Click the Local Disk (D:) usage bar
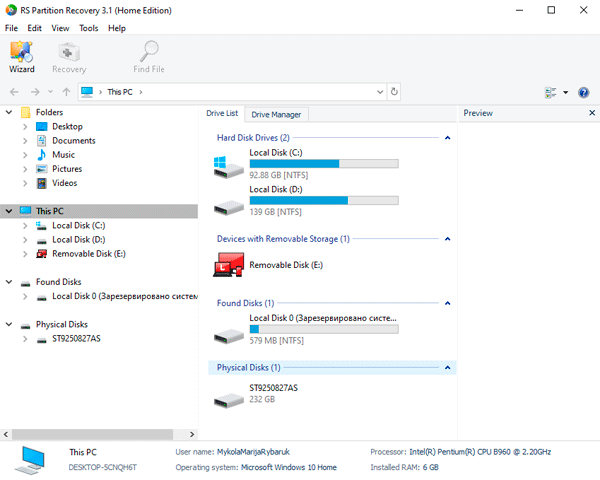The width and height of the screenshot is (600, 480). (x=324, y=200)
